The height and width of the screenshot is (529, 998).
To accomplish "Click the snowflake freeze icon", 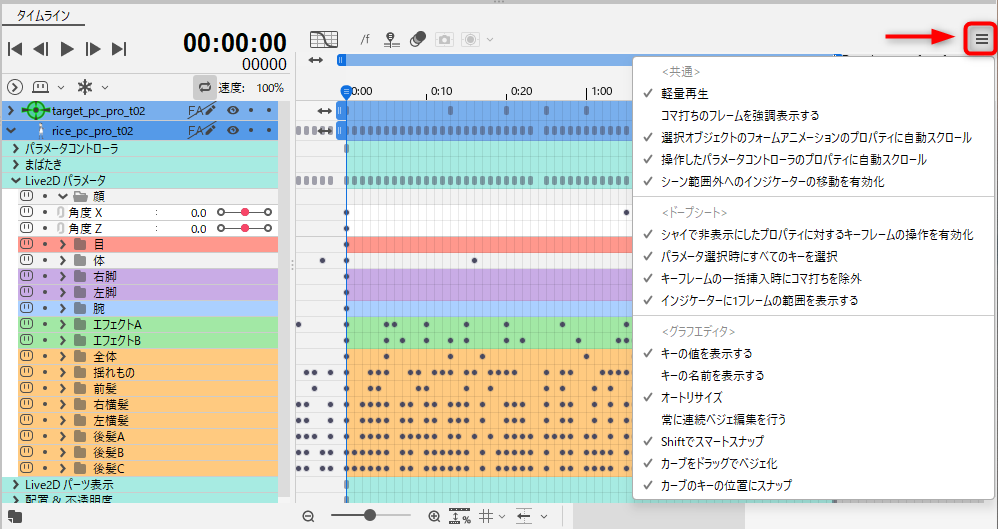I will [85, 87].
